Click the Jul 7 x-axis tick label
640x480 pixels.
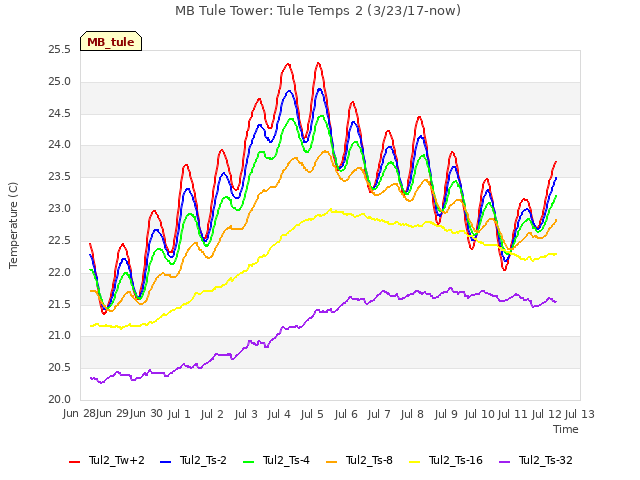coord(379,414)
